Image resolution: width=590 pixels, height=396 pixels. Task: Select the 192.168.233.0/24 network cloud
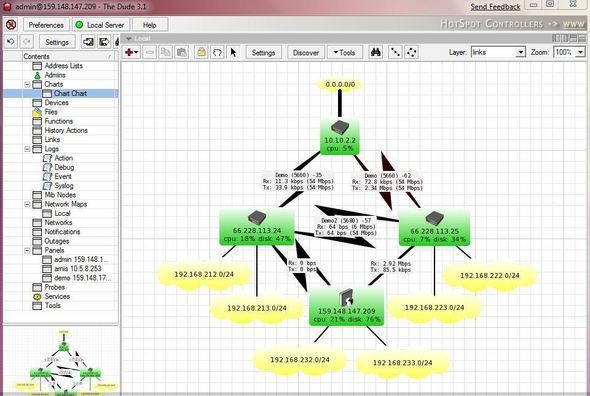pyautogui.click(x=402, y=363)
